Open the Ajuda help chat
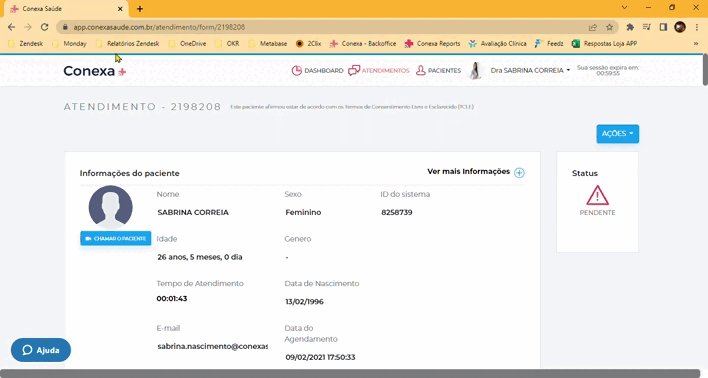 (x=41, y=350)
